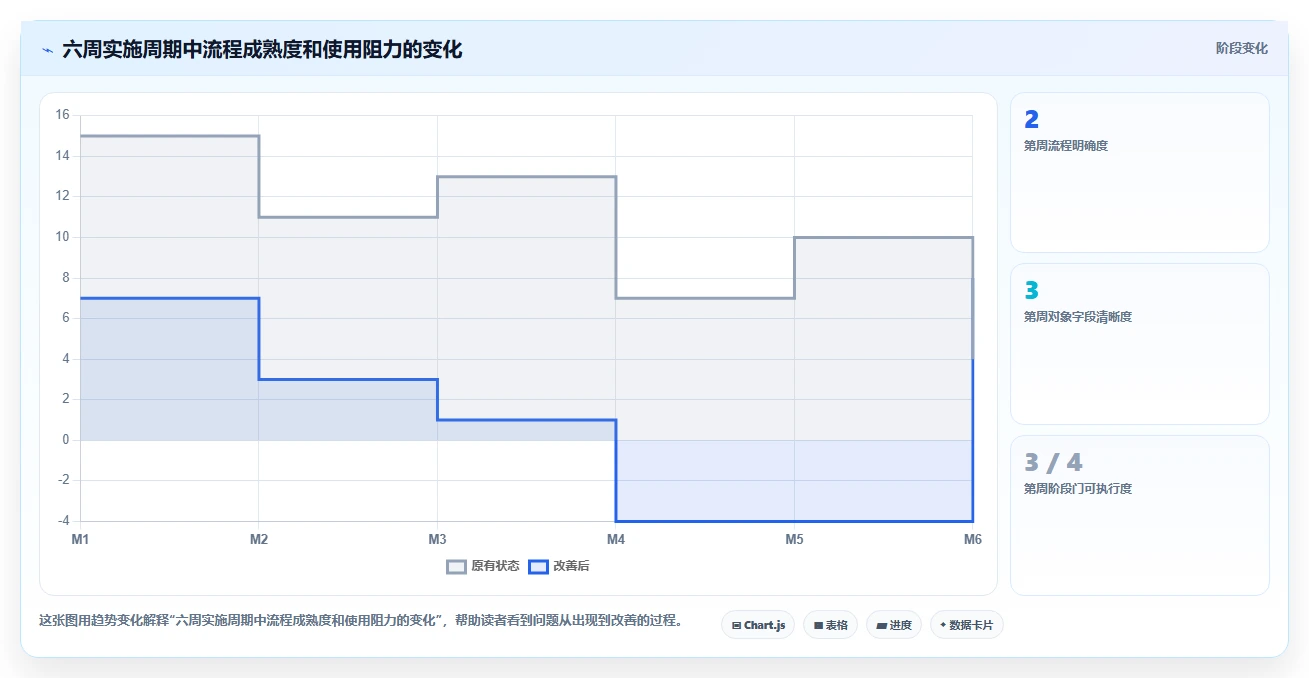Click the M5 axis label

[794, 540]
